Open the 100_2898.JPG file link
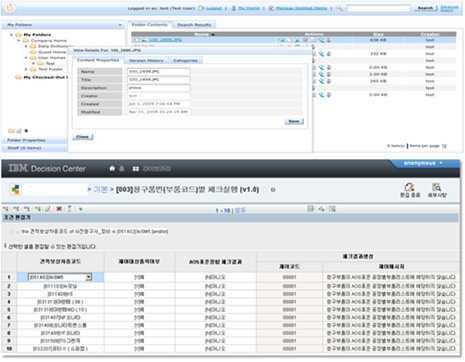This screenshot has width=465, height=362. pos(165,40)
